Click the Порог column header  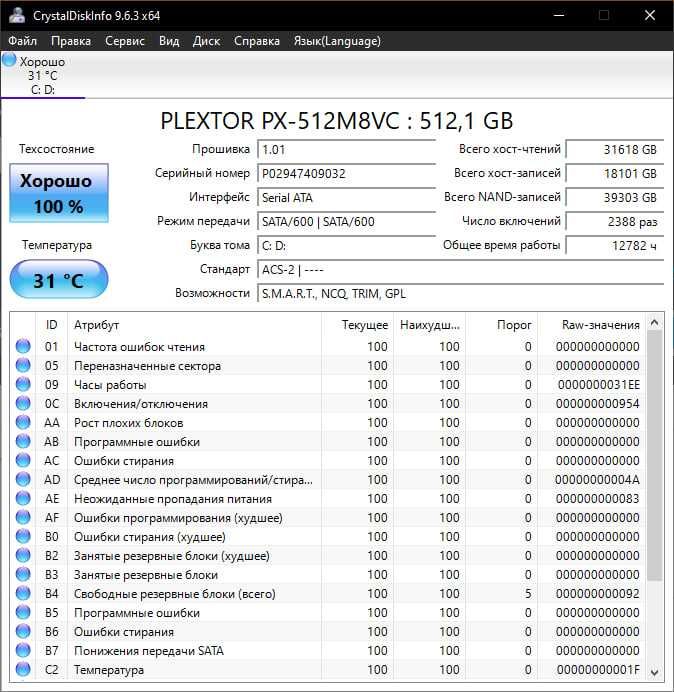[501, 325]
